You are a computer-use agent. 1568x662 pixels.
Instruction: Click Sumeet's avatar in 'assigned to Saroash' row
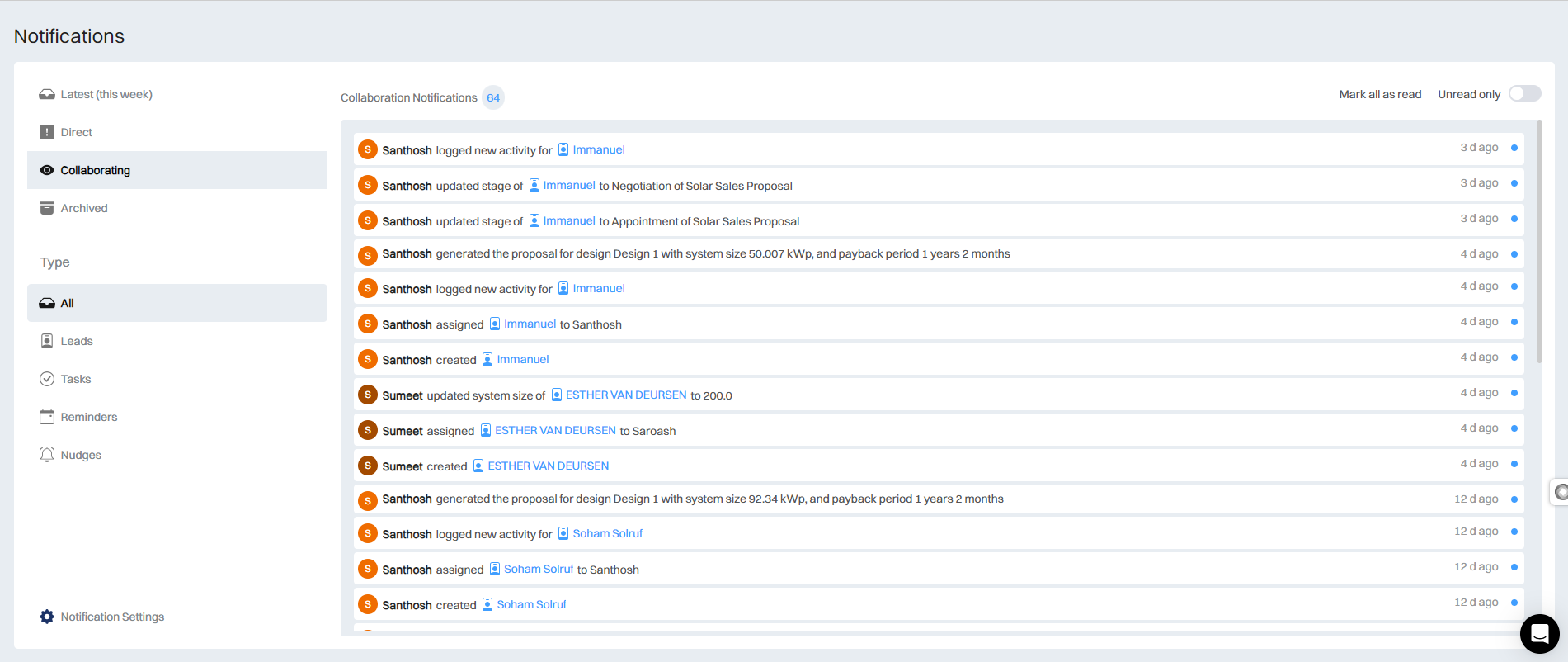coord(368,430)
